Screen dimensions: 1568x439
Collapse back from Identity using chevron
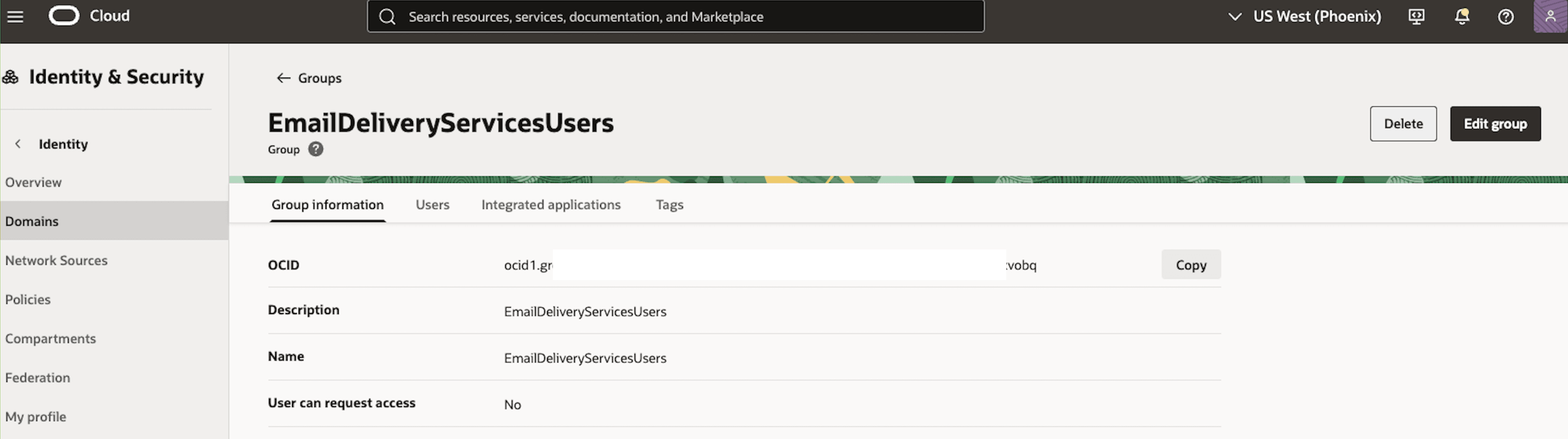(x=18, y=144)
